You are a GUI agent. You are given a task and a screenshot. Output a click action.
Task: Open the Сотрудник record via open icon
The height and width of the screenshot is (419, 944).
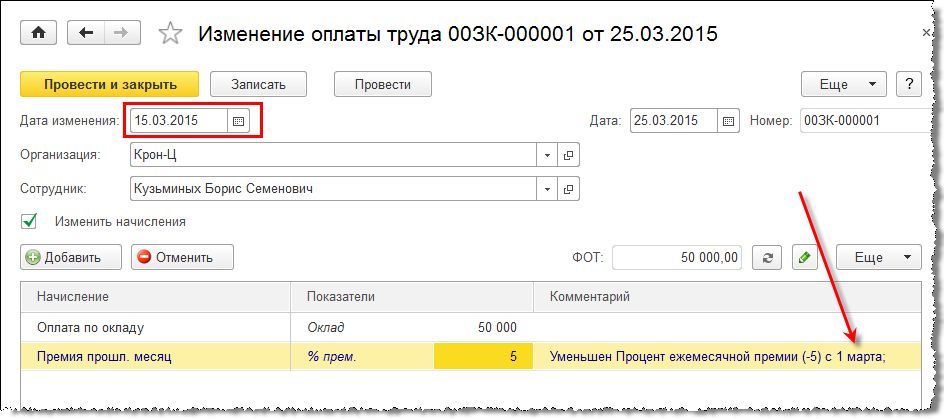click(568, 188)
